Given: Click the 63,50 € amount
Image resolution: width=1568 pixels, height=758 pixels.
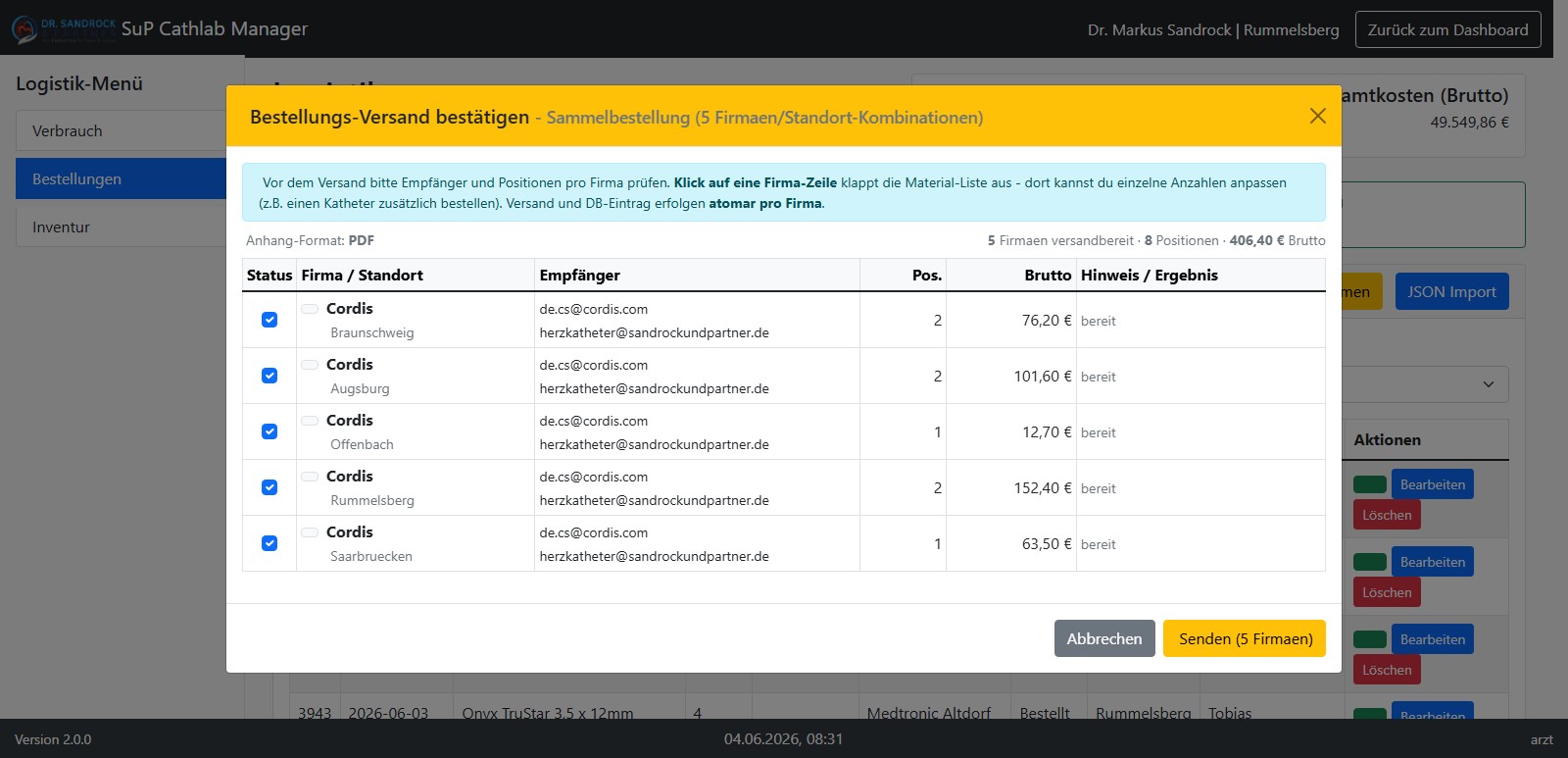Looking at the screenshot, I should pos(1047,543).
